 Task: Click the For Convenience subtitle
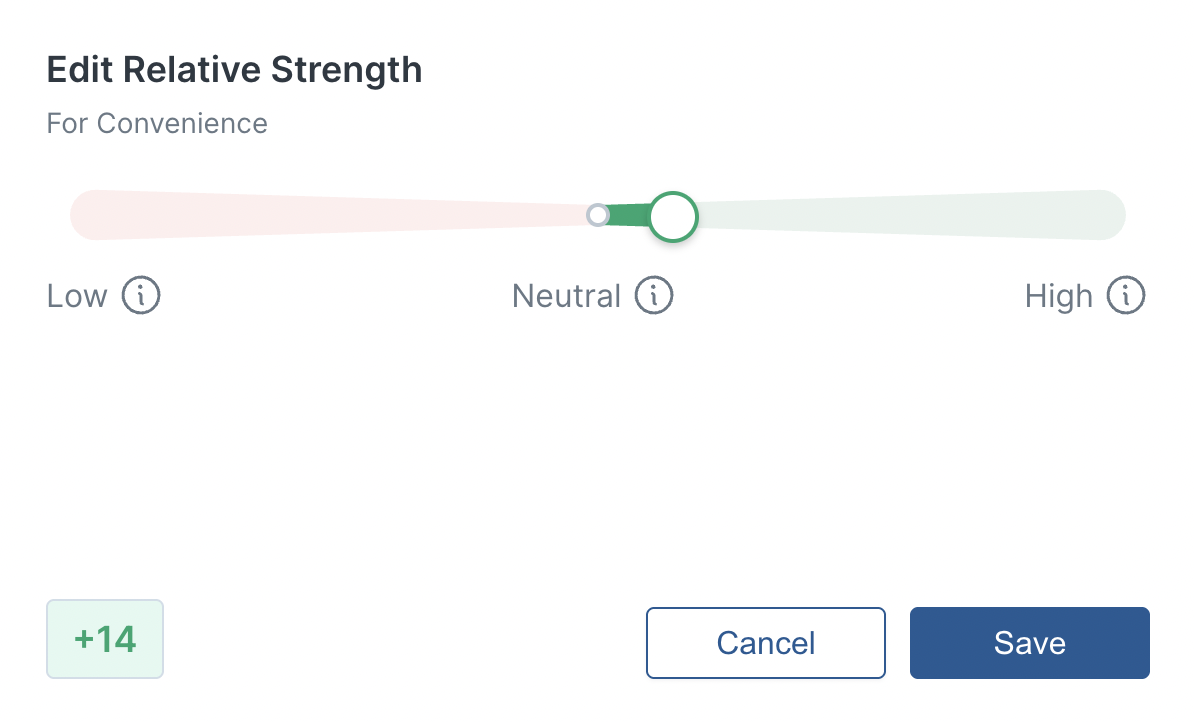tap(157, 123)
